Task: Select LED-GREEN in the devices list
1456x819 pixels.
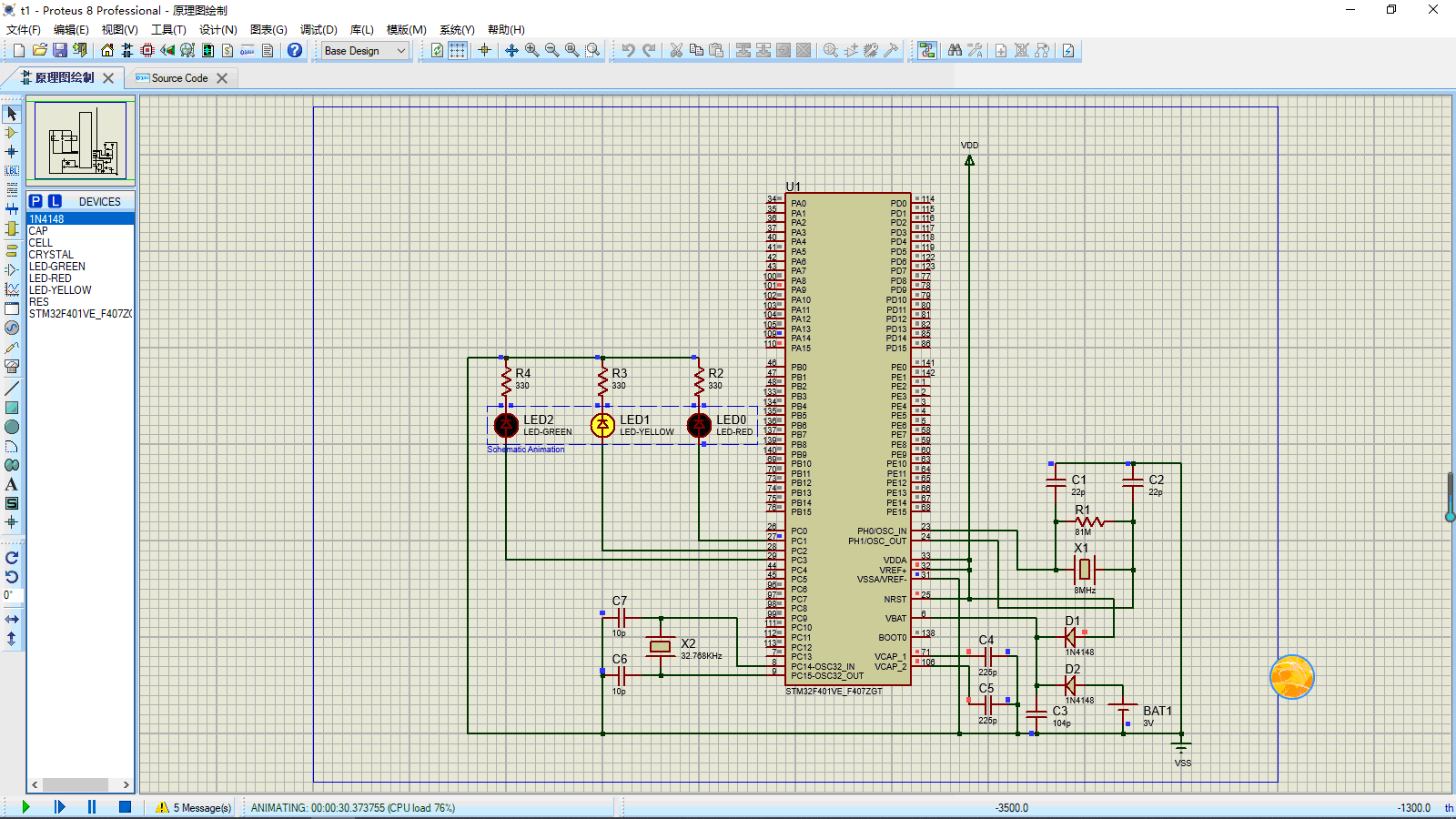Action: pyautogui.click(x=80, y=267)
